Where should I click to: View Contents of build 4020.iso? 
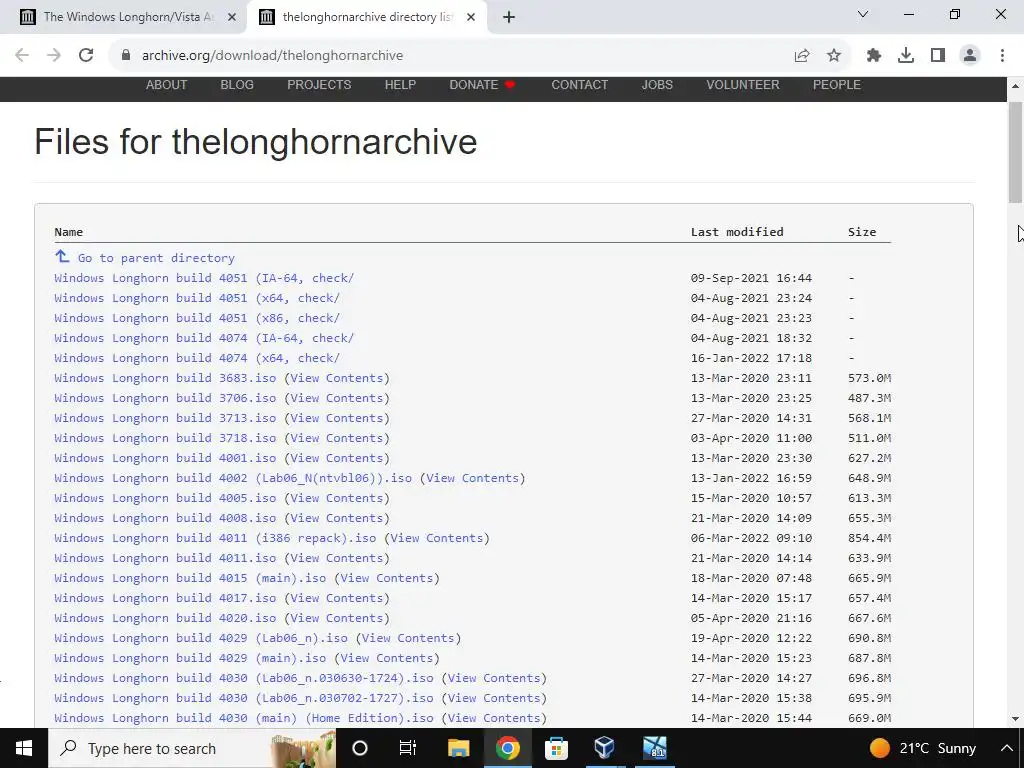click(336, 618)
